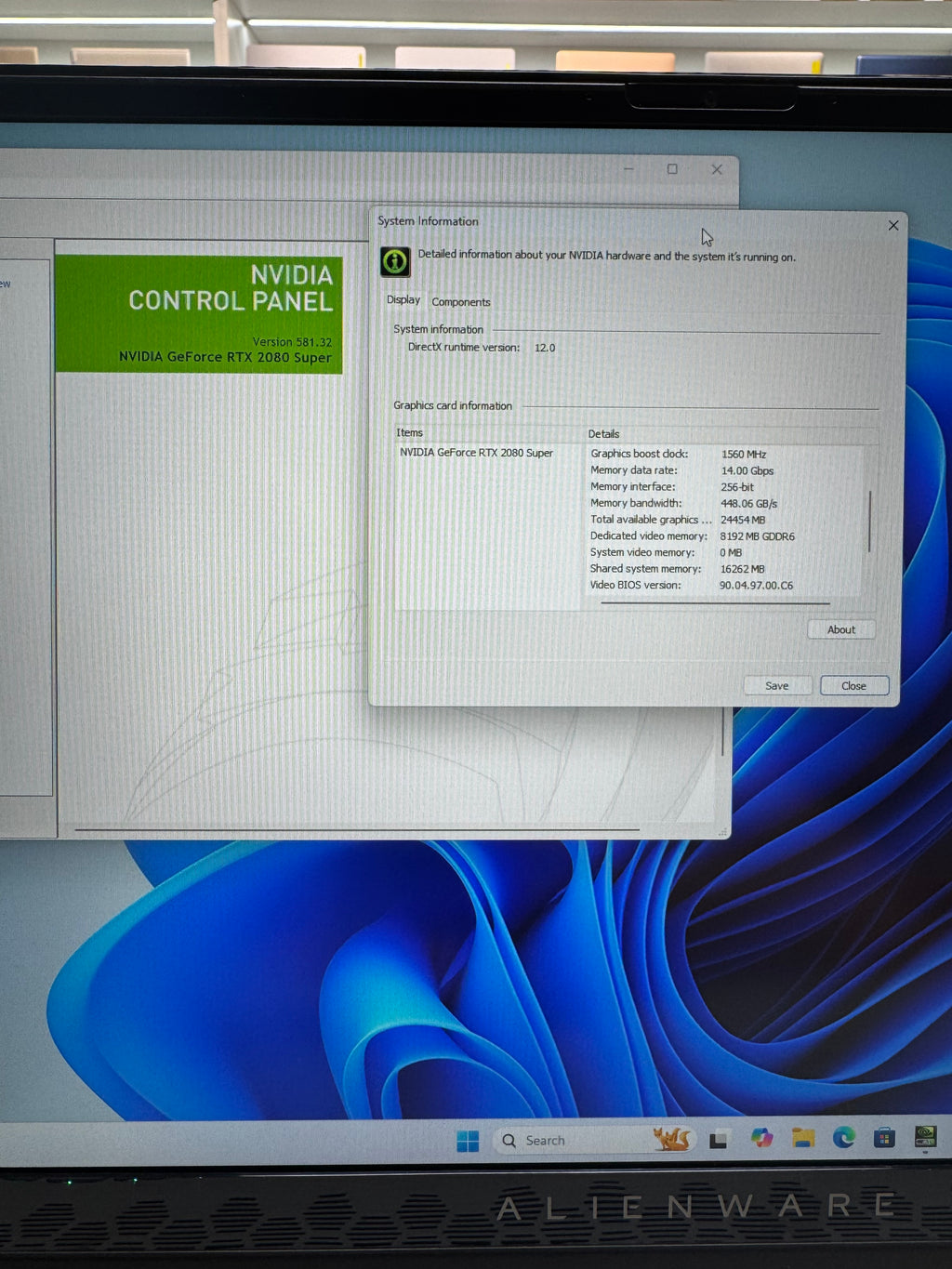Click Version 581.32 text in banner
The width and height of the screenshot is (952, 1269).
(x=292, y=342)
